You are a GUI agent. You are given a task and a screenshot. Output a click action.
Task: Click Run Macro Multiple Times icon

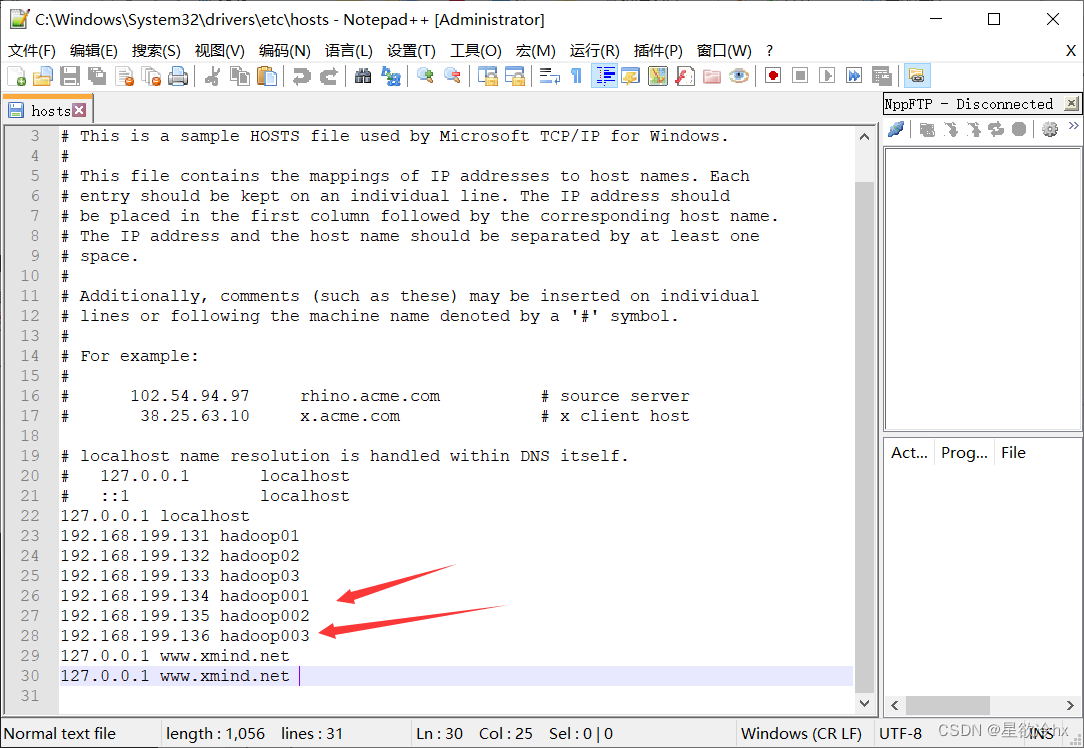coord(854,76)
